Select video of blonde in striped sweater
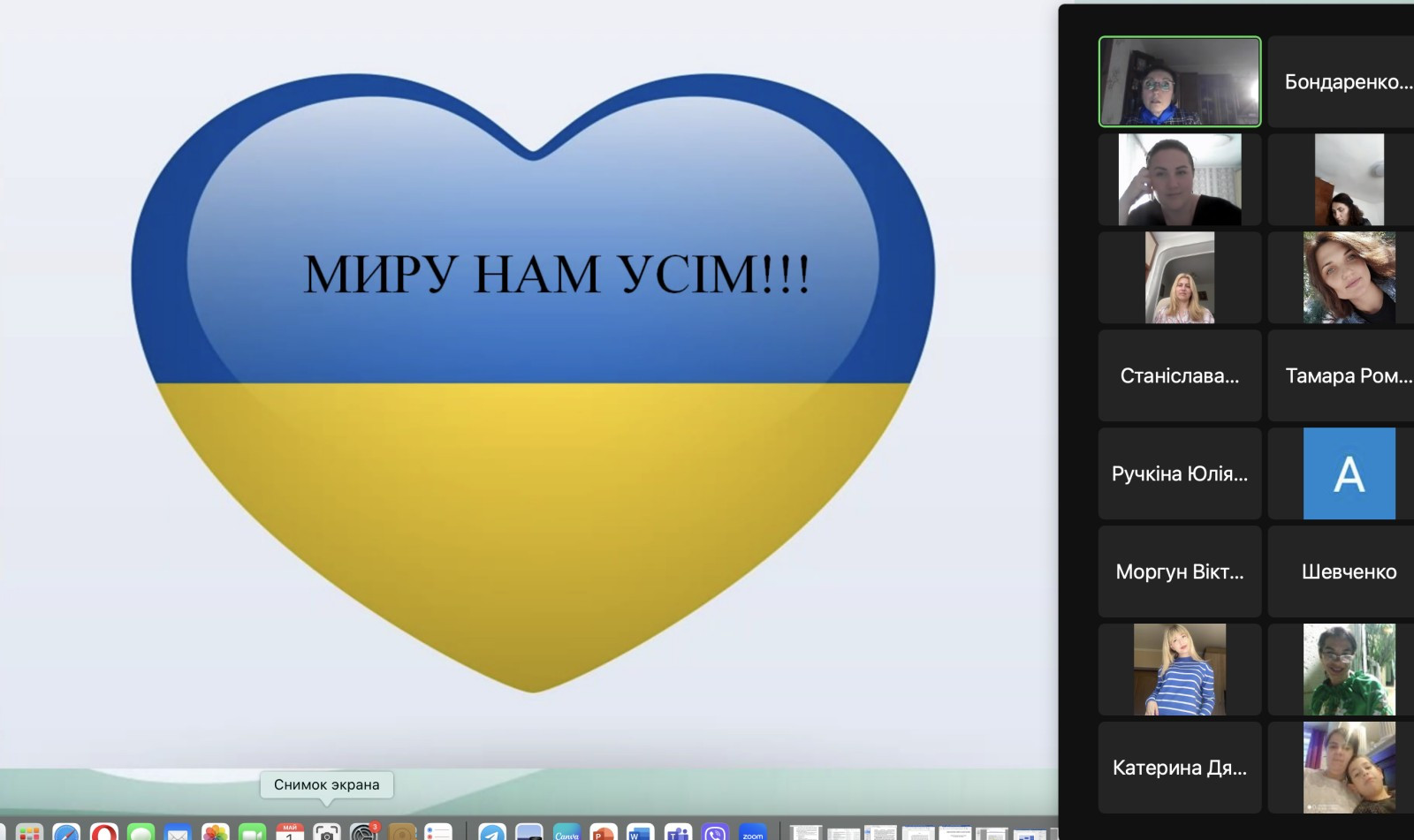The height and width of the screenshot is (840, 1414). pos(1180,670)
